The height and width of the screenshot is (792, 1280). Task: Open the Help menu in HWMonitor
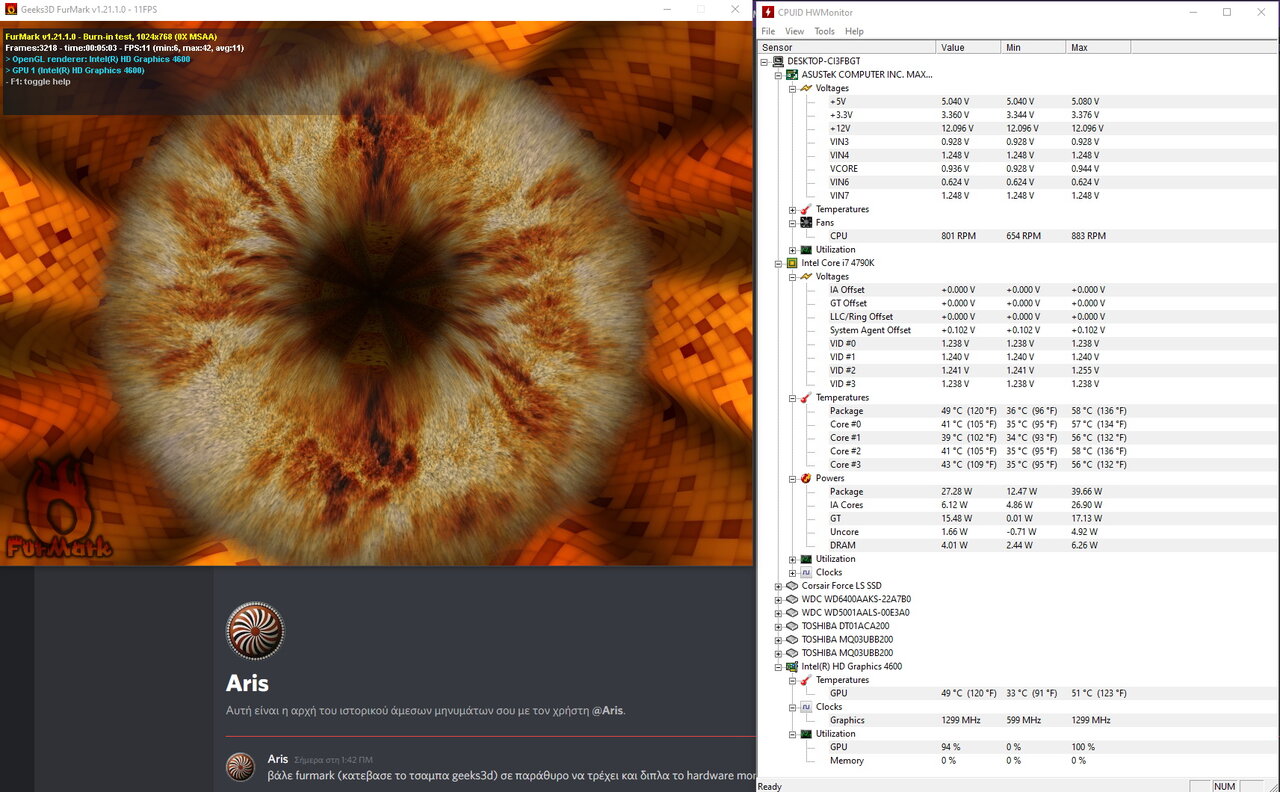point(854,31)
